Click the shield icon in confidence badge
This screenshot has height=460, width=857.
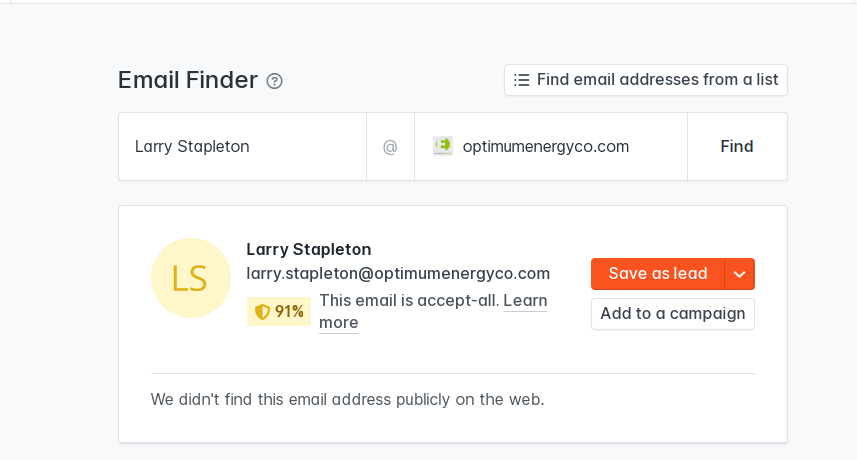pyautogui.click(x=262, y=312)
